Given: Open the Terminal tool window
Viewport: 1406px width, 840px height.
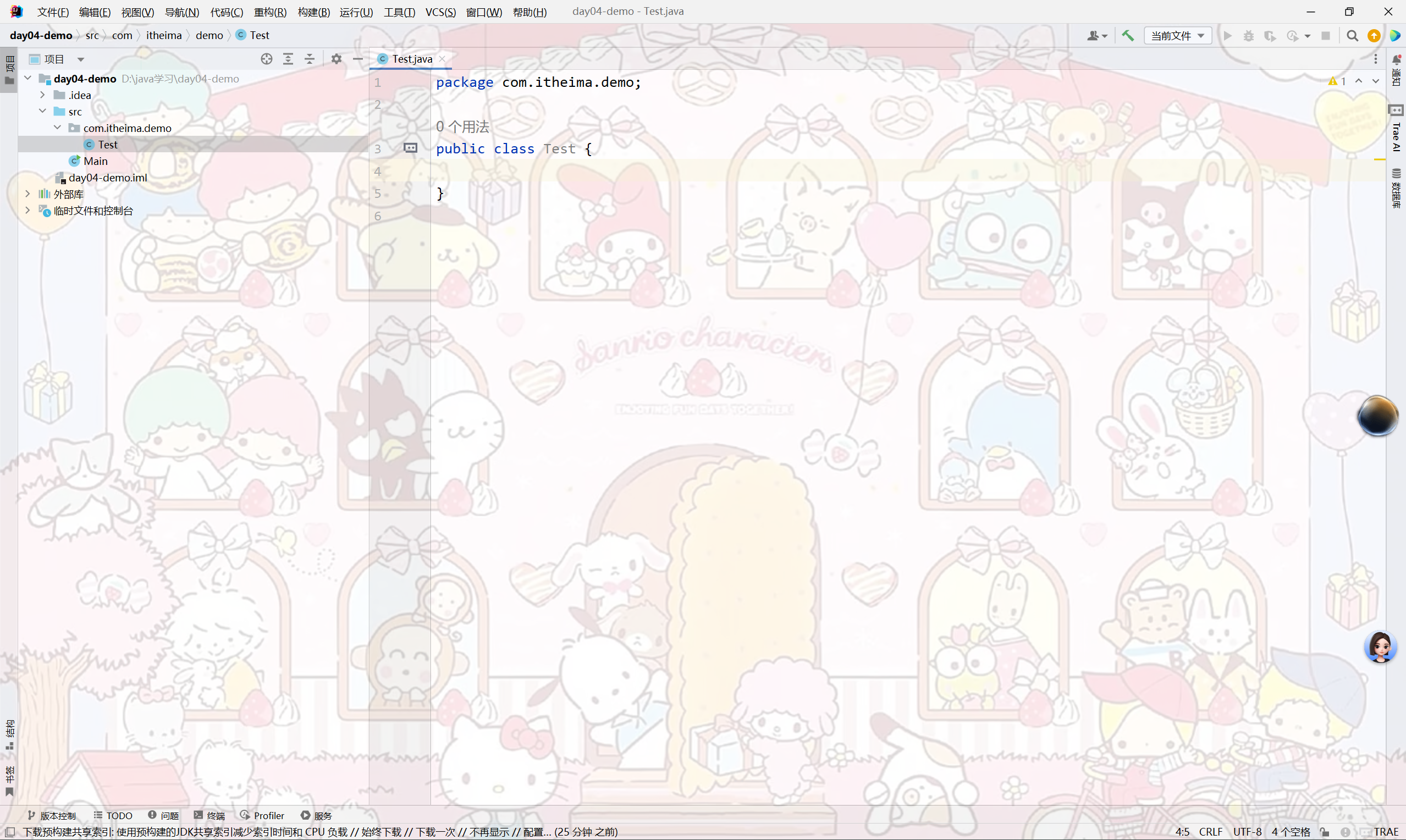Looking at the screenshot, I should click(x=209, y=815).
